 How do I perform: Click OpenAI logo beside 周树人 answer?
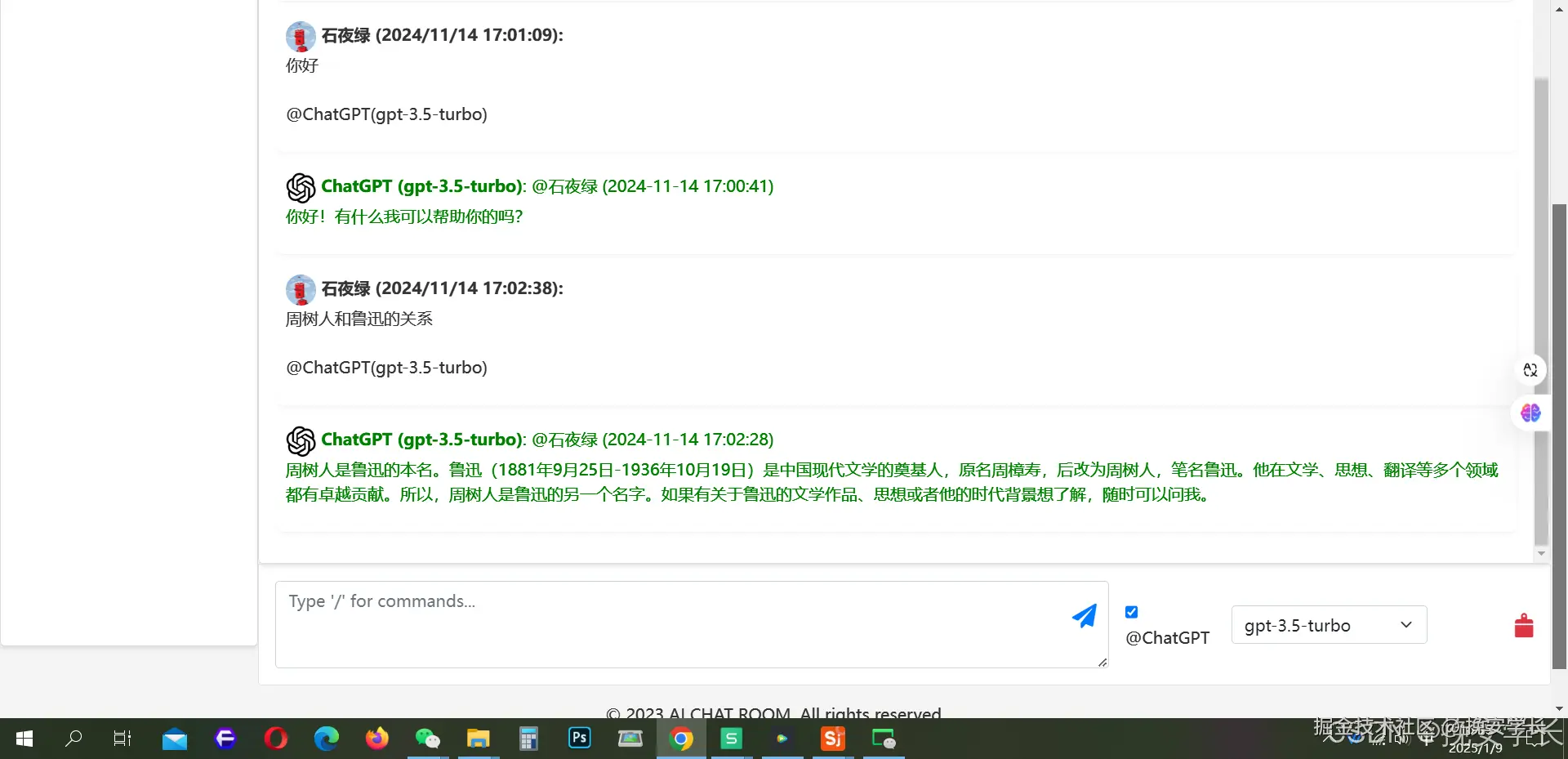coord(301,441)
